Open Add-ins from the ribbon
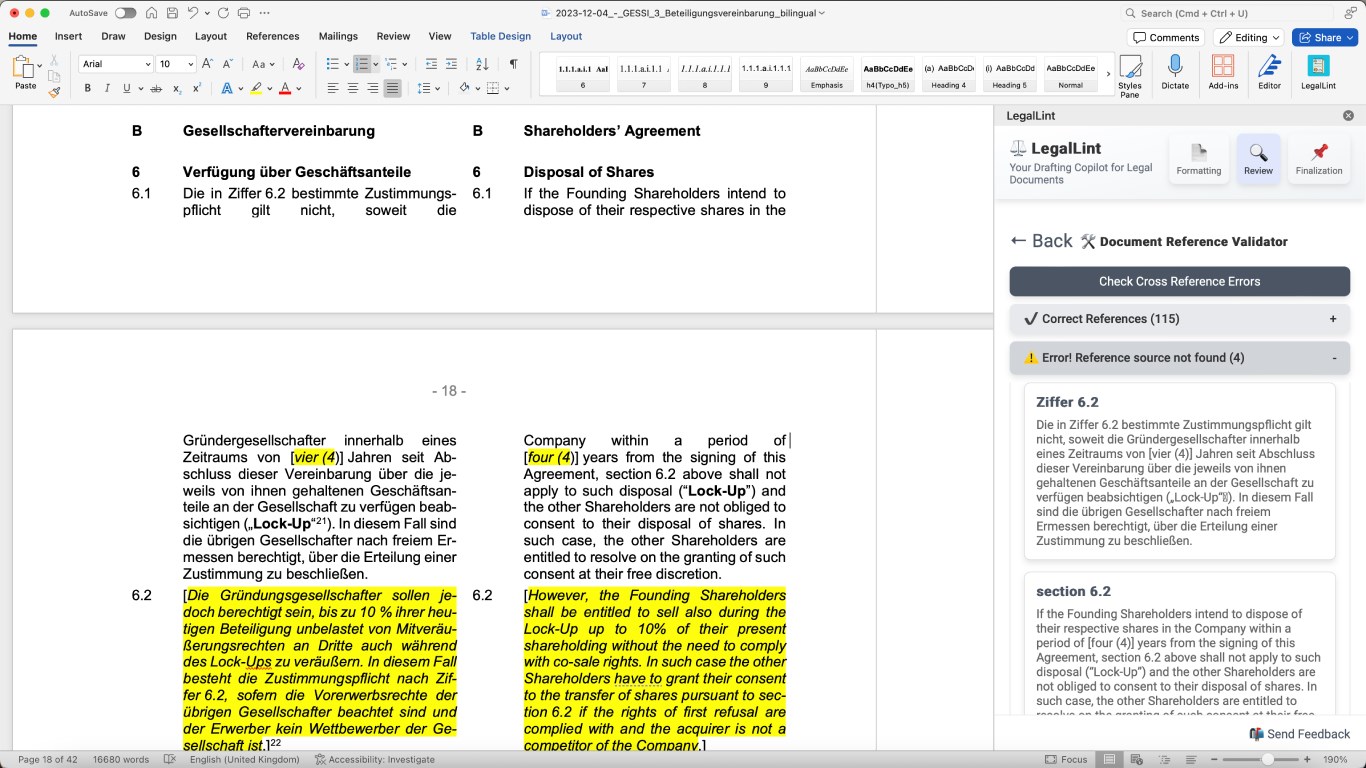1366x768 pixels. (x=1223, y=72)
